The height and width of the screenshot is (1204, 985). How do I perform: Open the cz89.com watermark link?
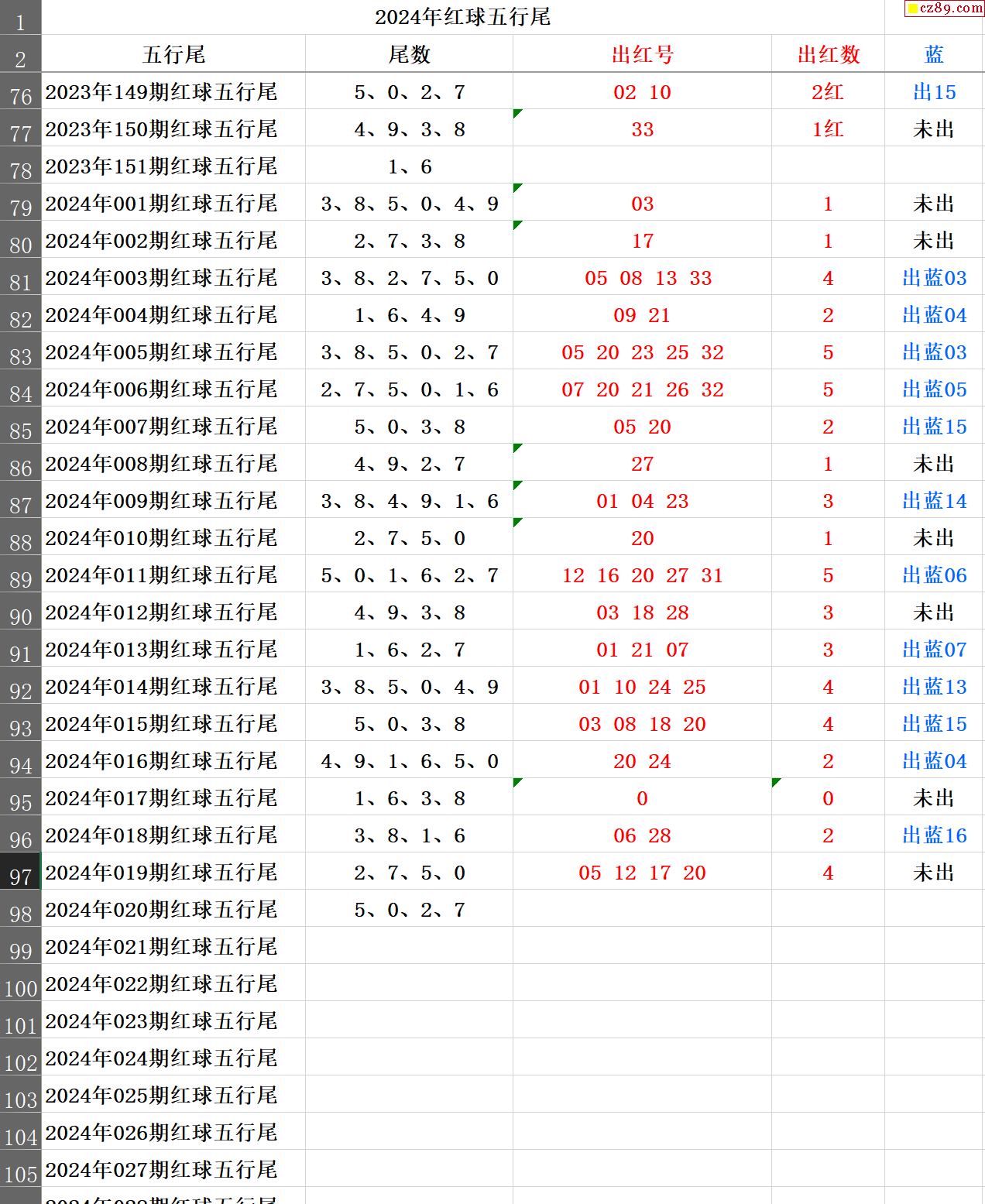click(x=944, y=9)
